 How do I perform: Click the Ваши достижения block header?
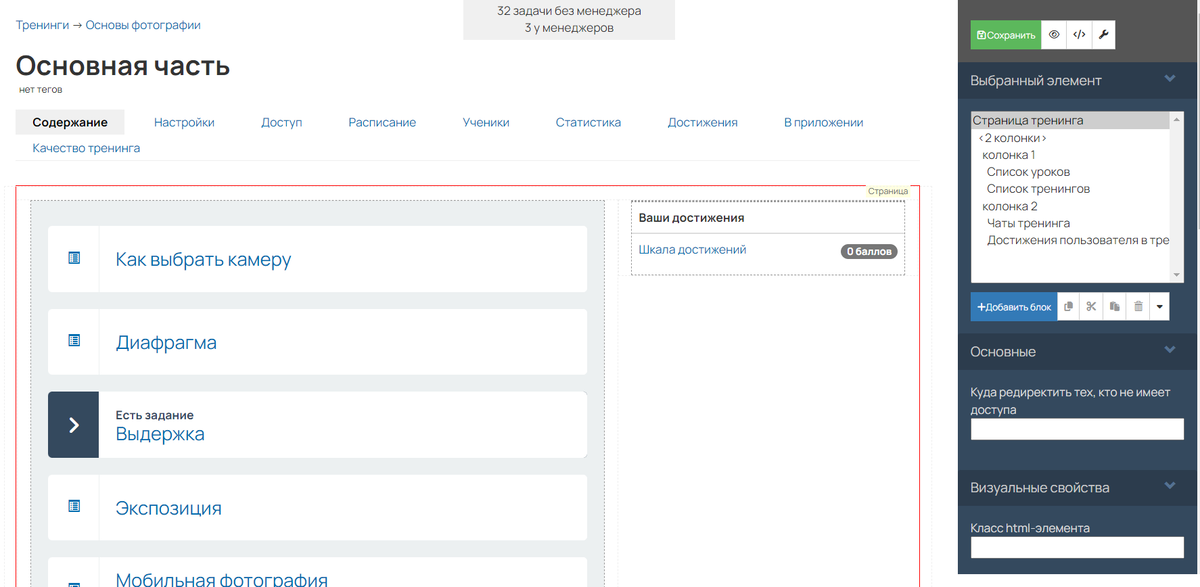coord(768,217)
